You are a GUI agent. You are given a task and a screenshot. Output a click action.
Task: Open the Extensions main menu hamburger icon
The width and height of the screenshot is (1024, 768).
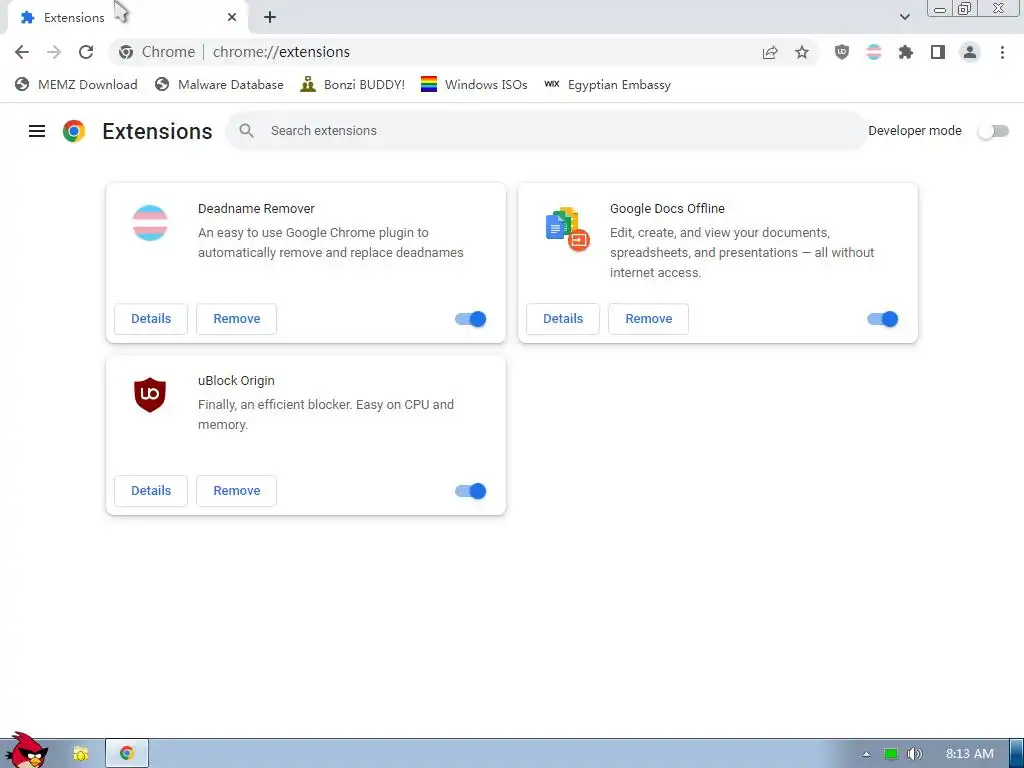click(x=37, y=131)
